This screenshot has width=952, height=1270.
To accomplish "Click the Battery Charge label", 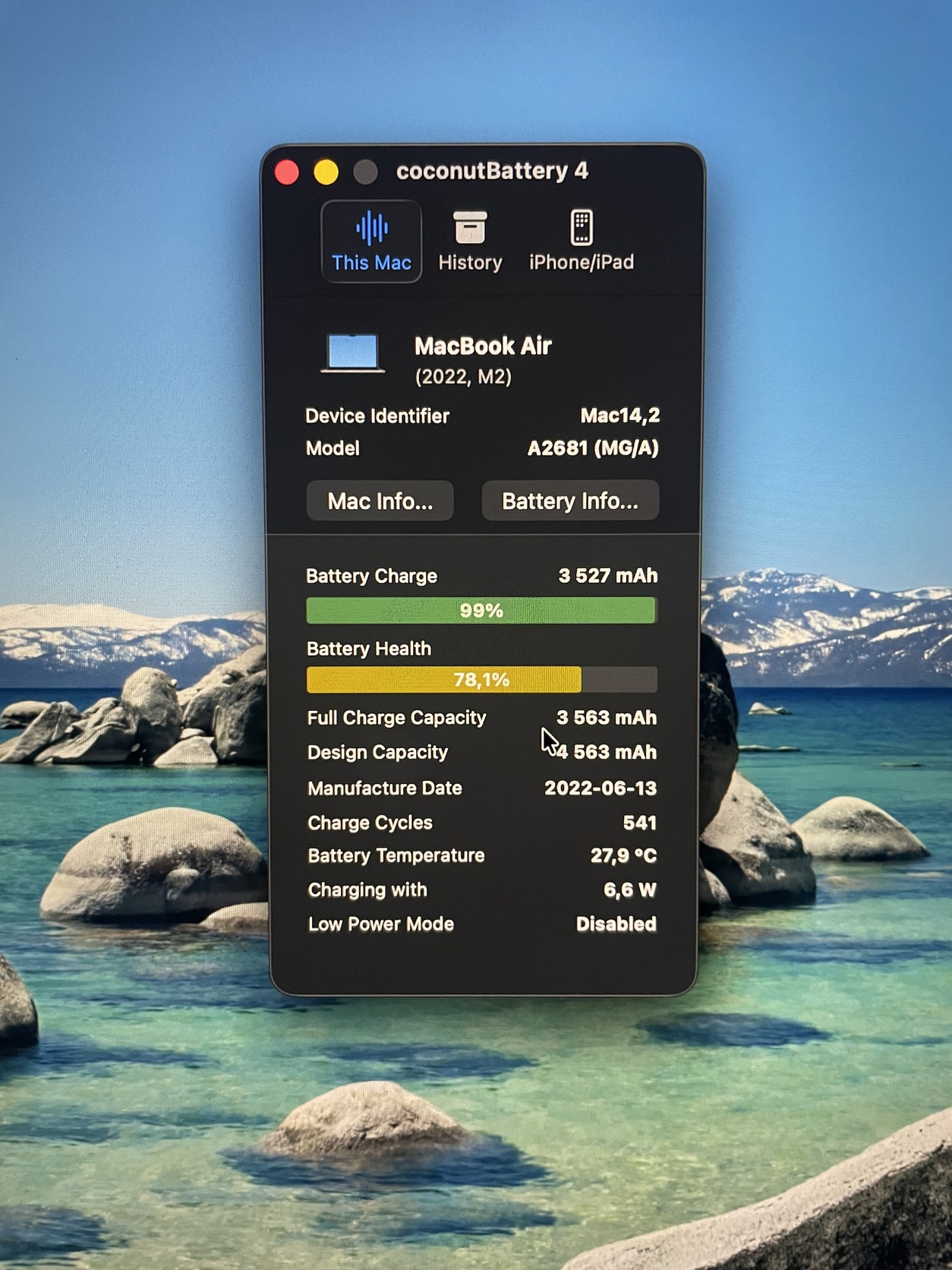I will click(x=371, y=577).
